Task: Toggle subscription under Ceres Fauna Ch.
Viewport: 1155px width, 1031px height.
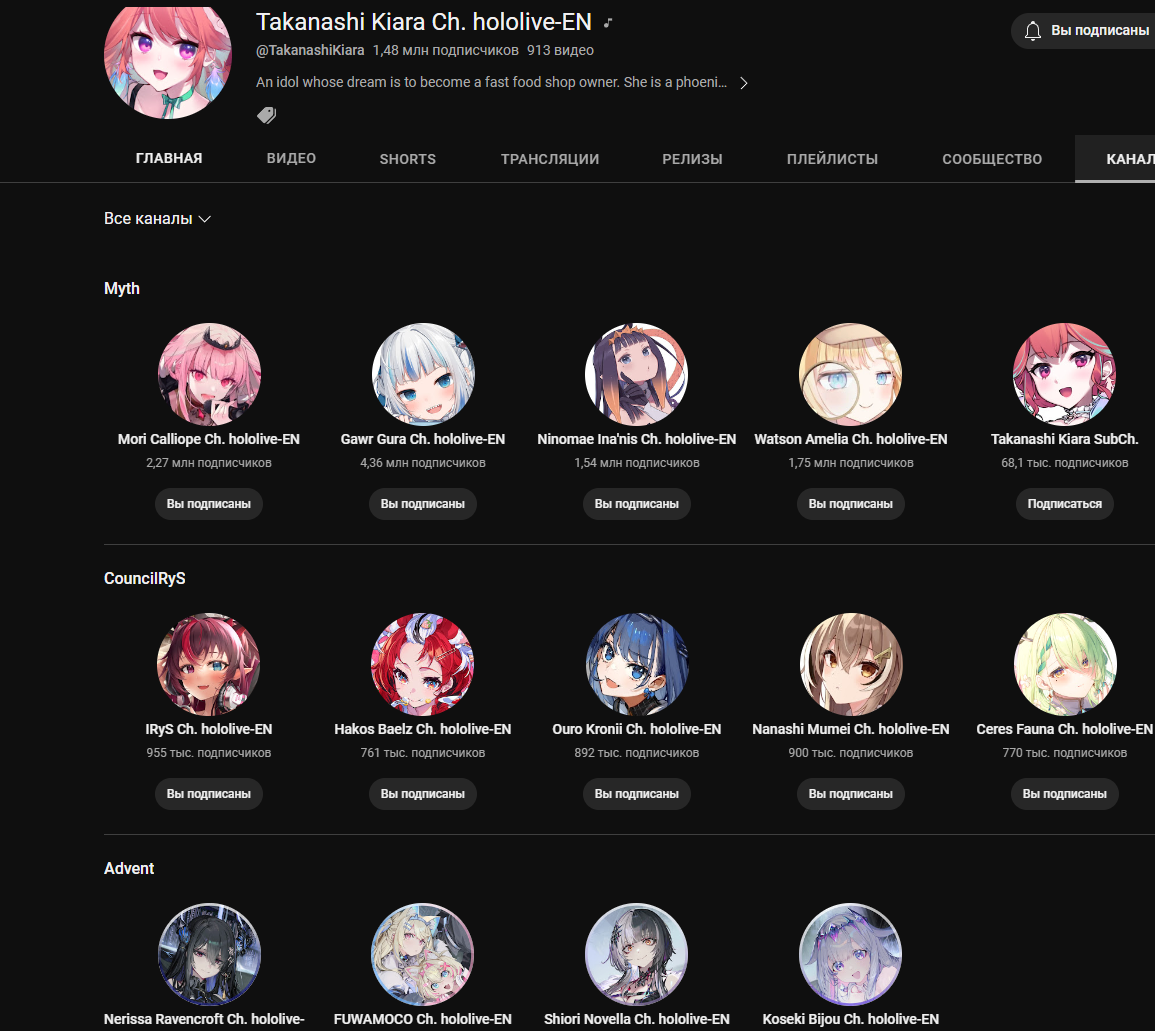Action: click(1064, 794)
